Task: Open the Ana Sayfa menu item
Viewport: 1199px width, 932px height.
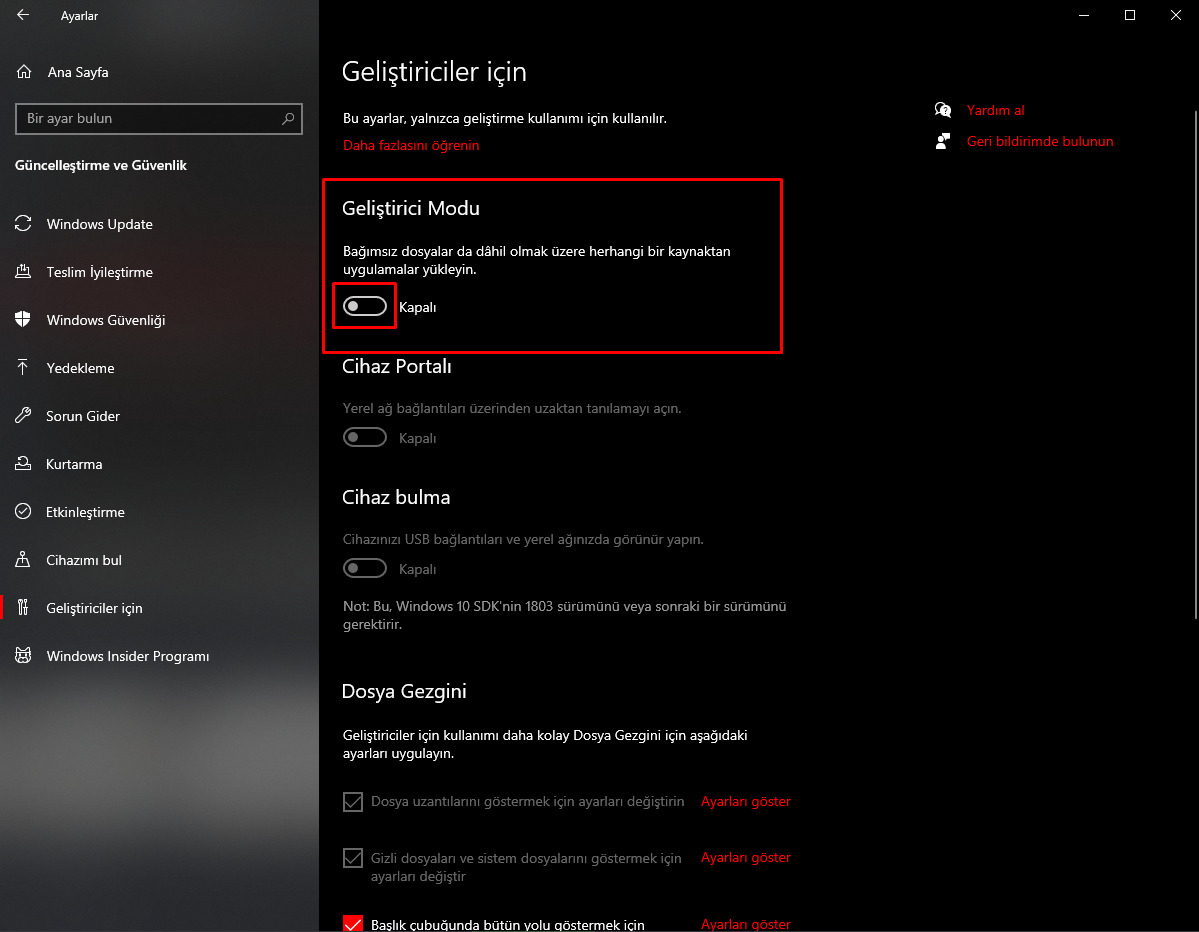Action: tap(159, 72)
